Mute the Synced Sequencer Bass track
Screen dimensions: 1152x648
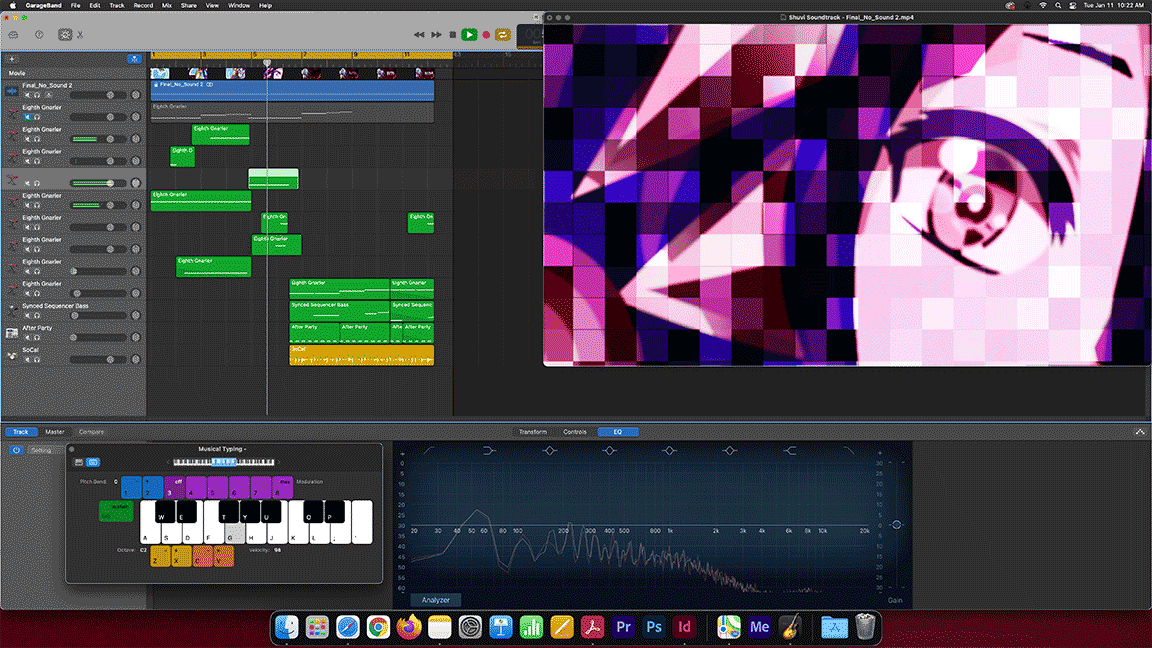[27, 315]
